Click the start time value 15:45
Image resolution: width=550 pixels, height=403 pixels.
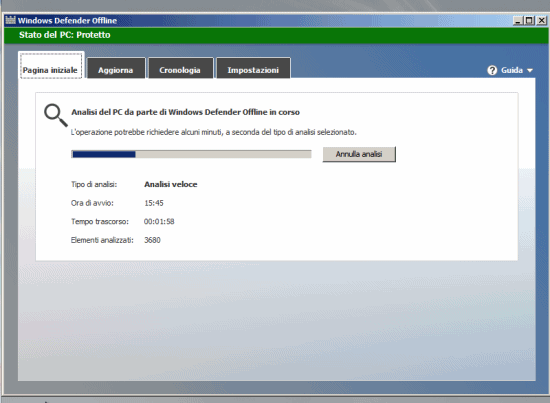(154, 203)
